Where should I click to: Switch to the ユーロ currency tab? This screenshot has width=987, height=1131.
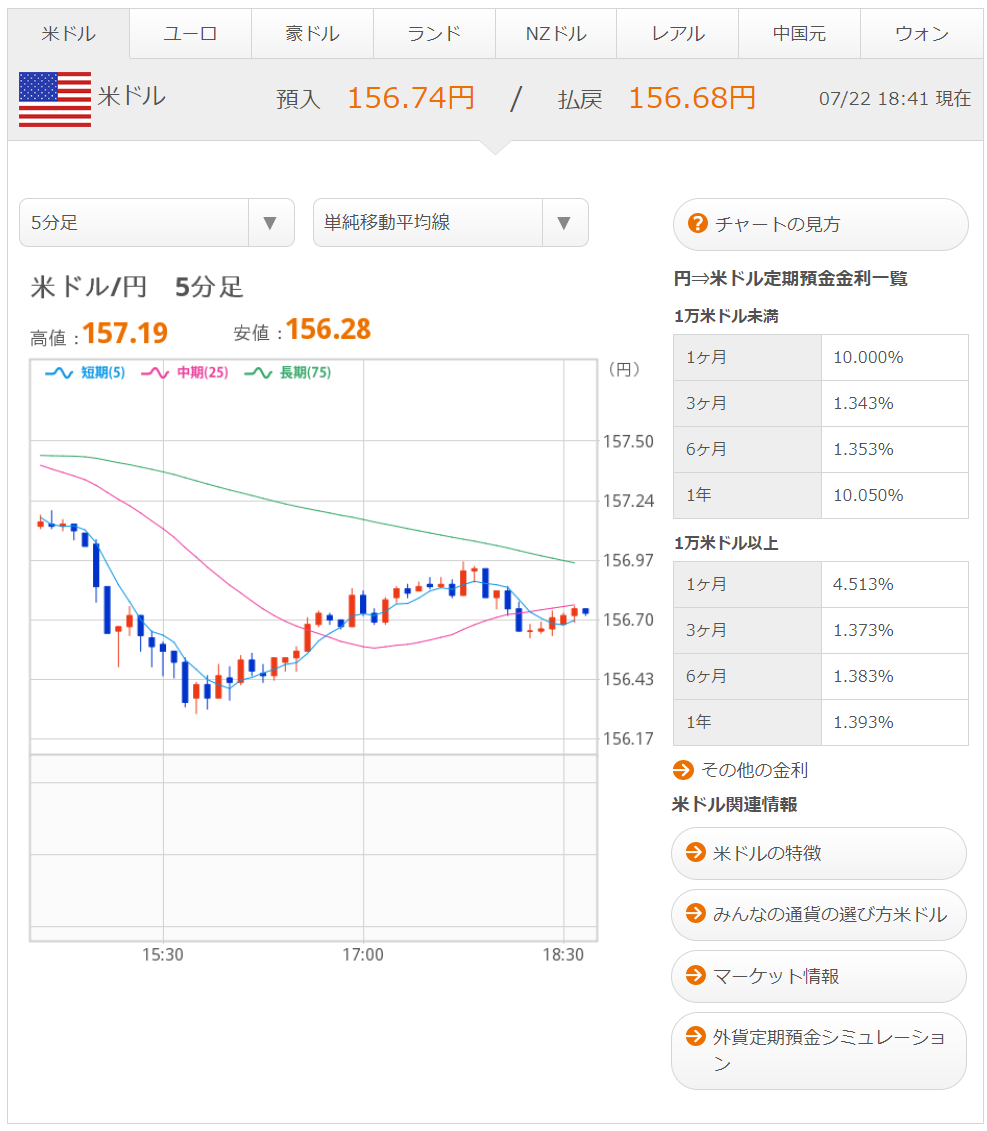coord(190,34)
